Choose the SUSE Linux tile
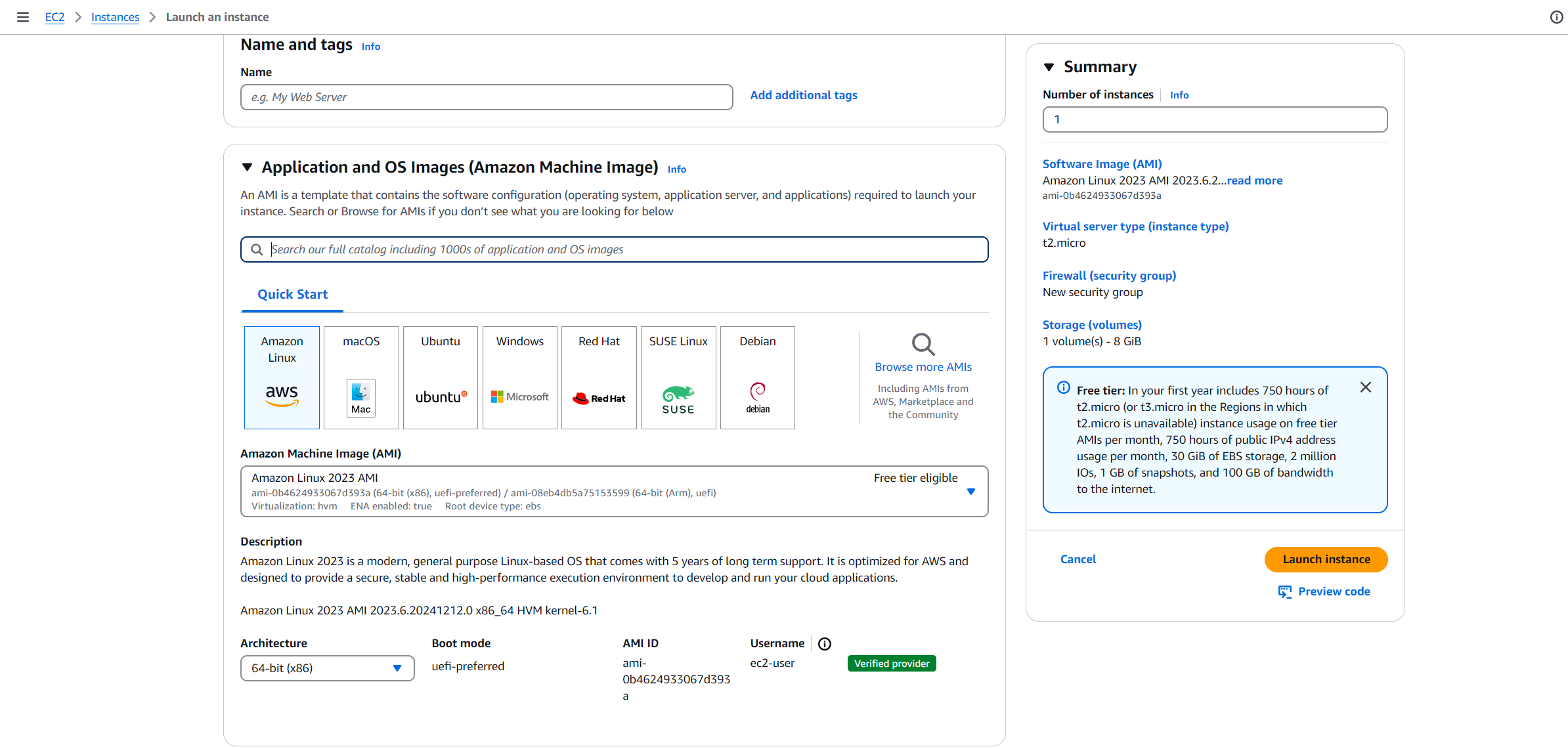1568x749 pixels. click(678, 377)
